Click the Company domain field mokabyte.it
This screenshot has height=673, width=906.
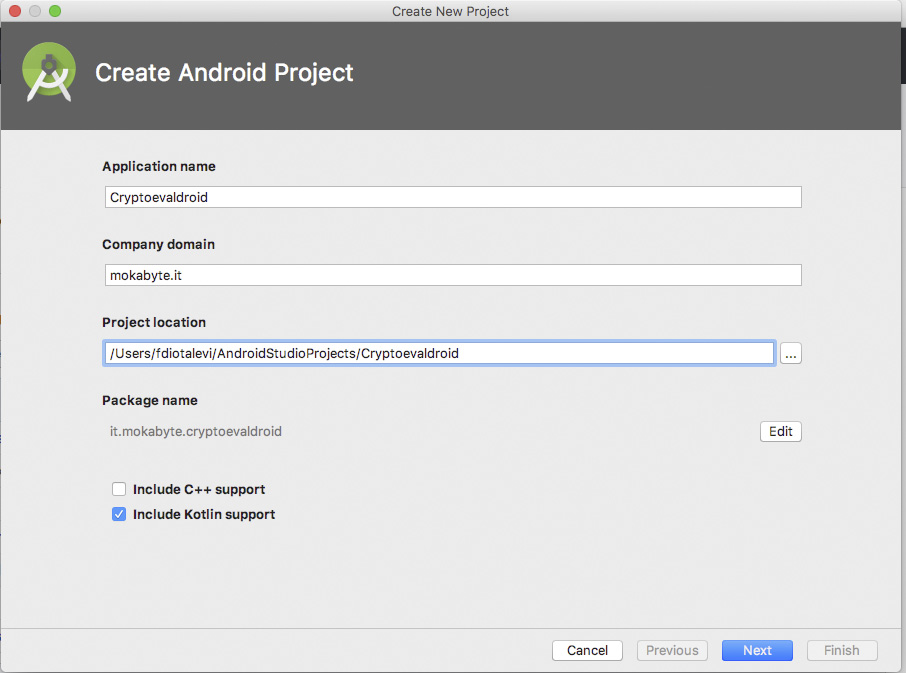point(453,275)
